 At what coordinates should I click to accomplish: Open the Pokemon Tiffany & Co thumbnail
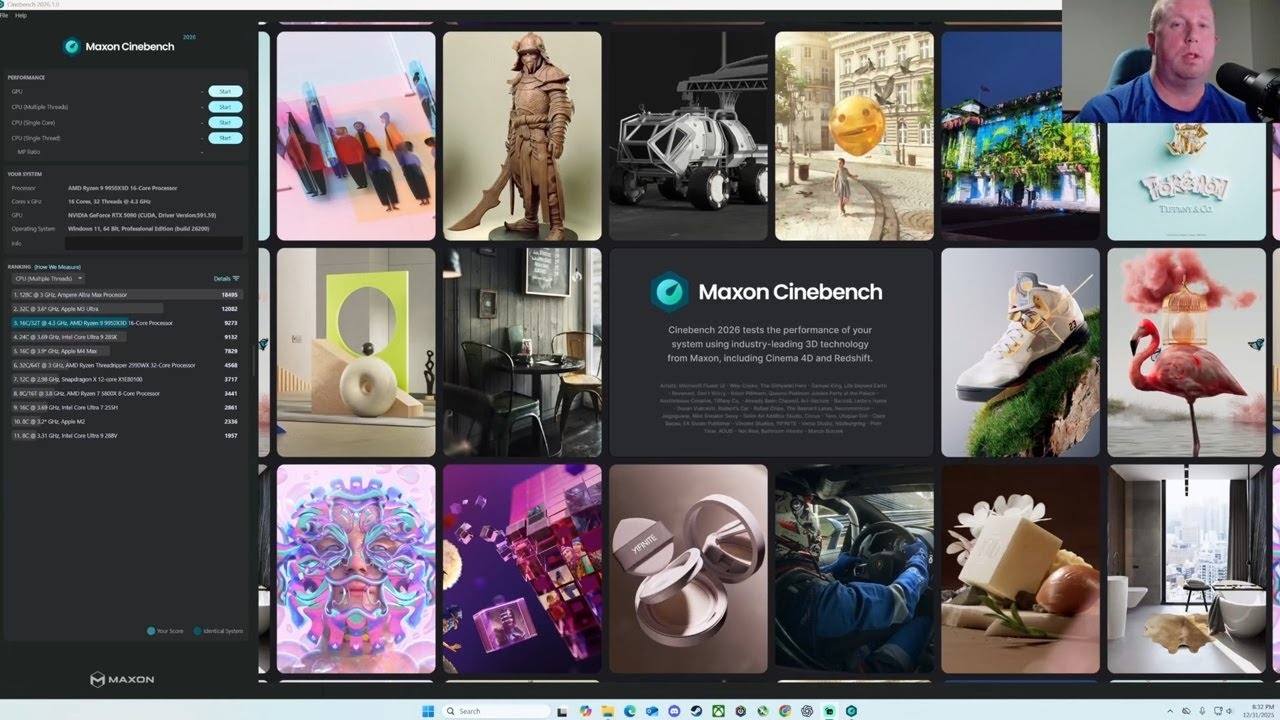click(1186, 181)
